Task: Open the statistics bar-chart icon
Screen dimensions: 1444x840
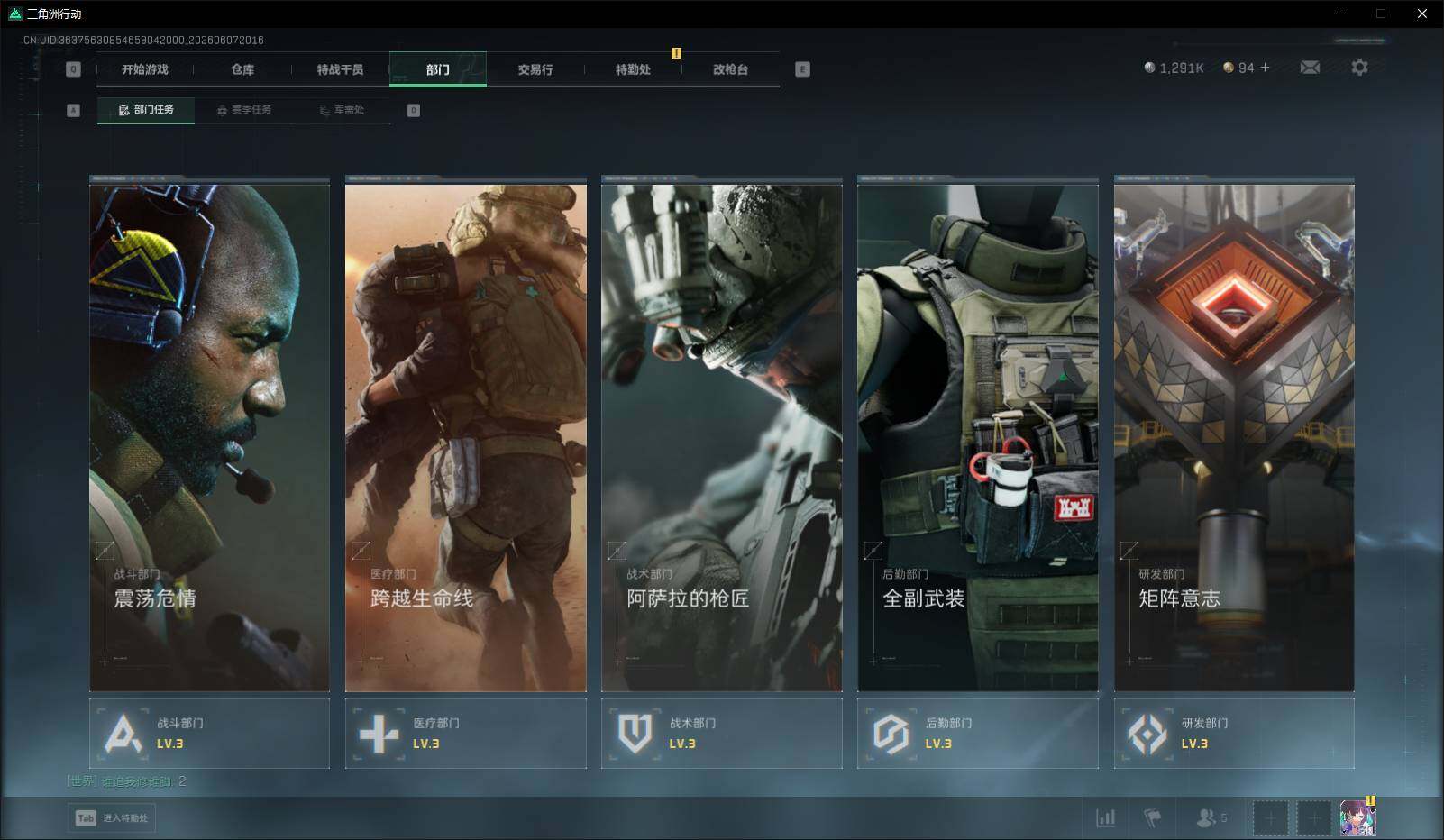Action: pyautogui.click(x=1105, y=817)
